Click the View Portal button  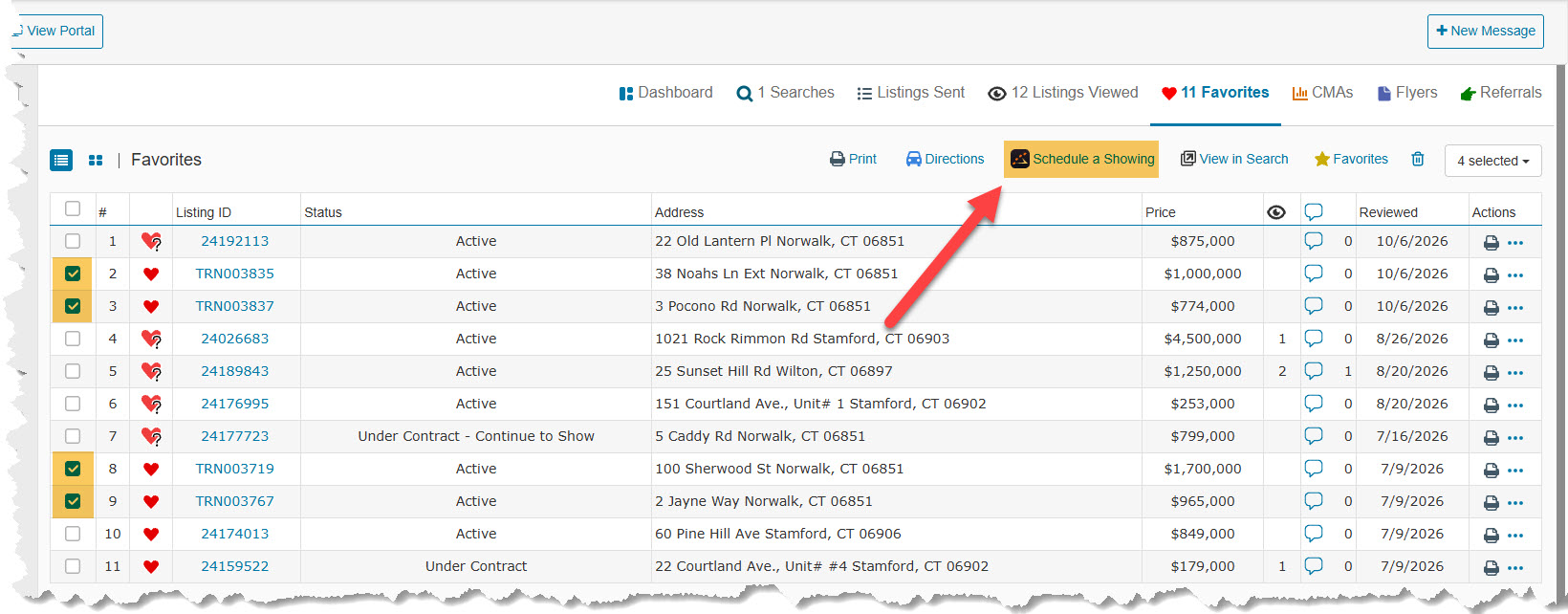click(56, 31)
